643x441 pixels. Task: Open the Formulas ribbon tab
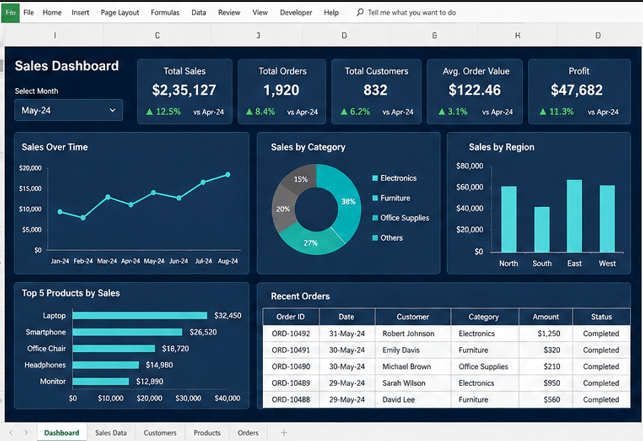click(165, 12)
